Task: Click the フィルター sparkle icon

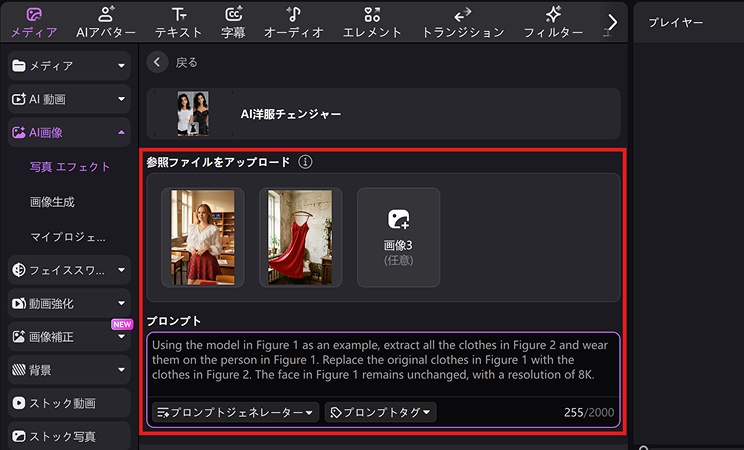Action: [553, 14]
